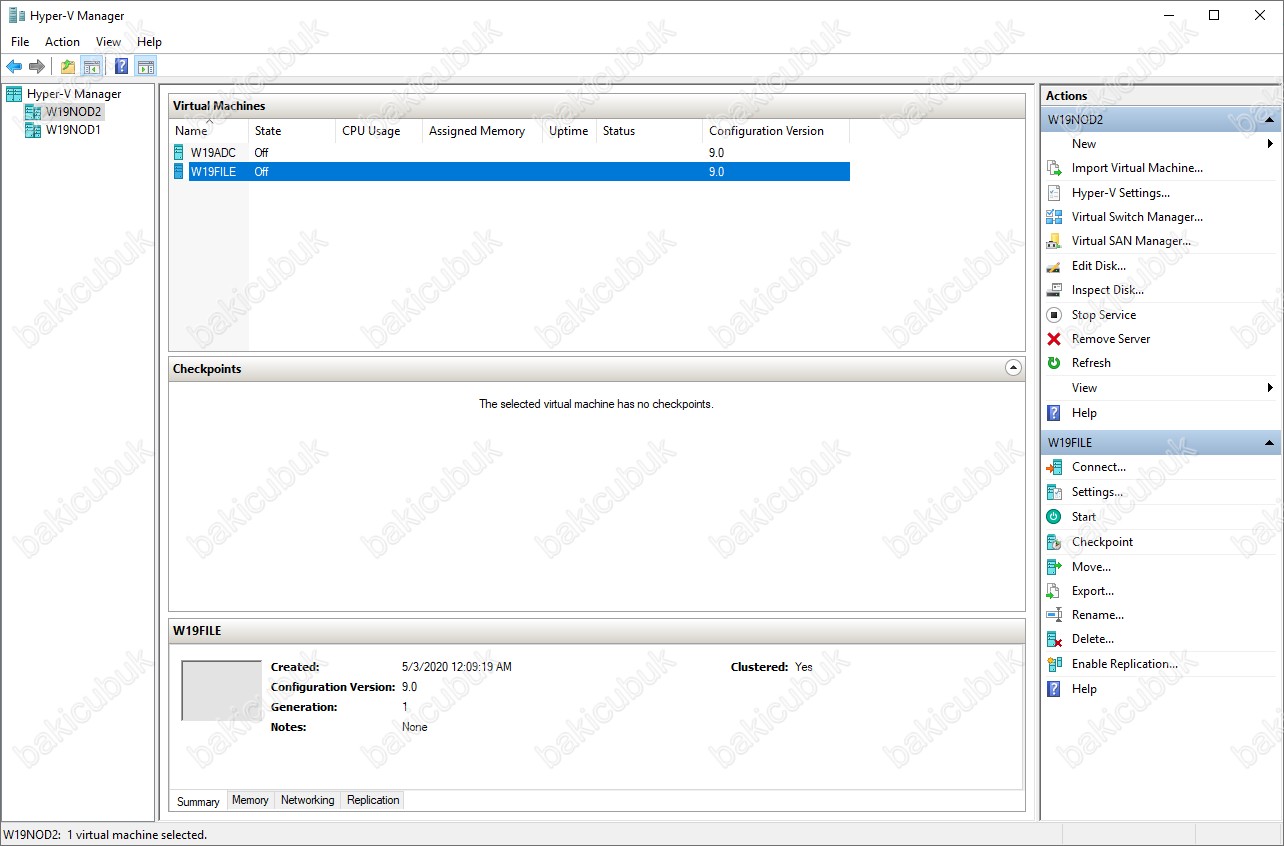Collapse the W19NOD2 actions section
This screenshot has width=1284, height=846.
(1269, 120)
